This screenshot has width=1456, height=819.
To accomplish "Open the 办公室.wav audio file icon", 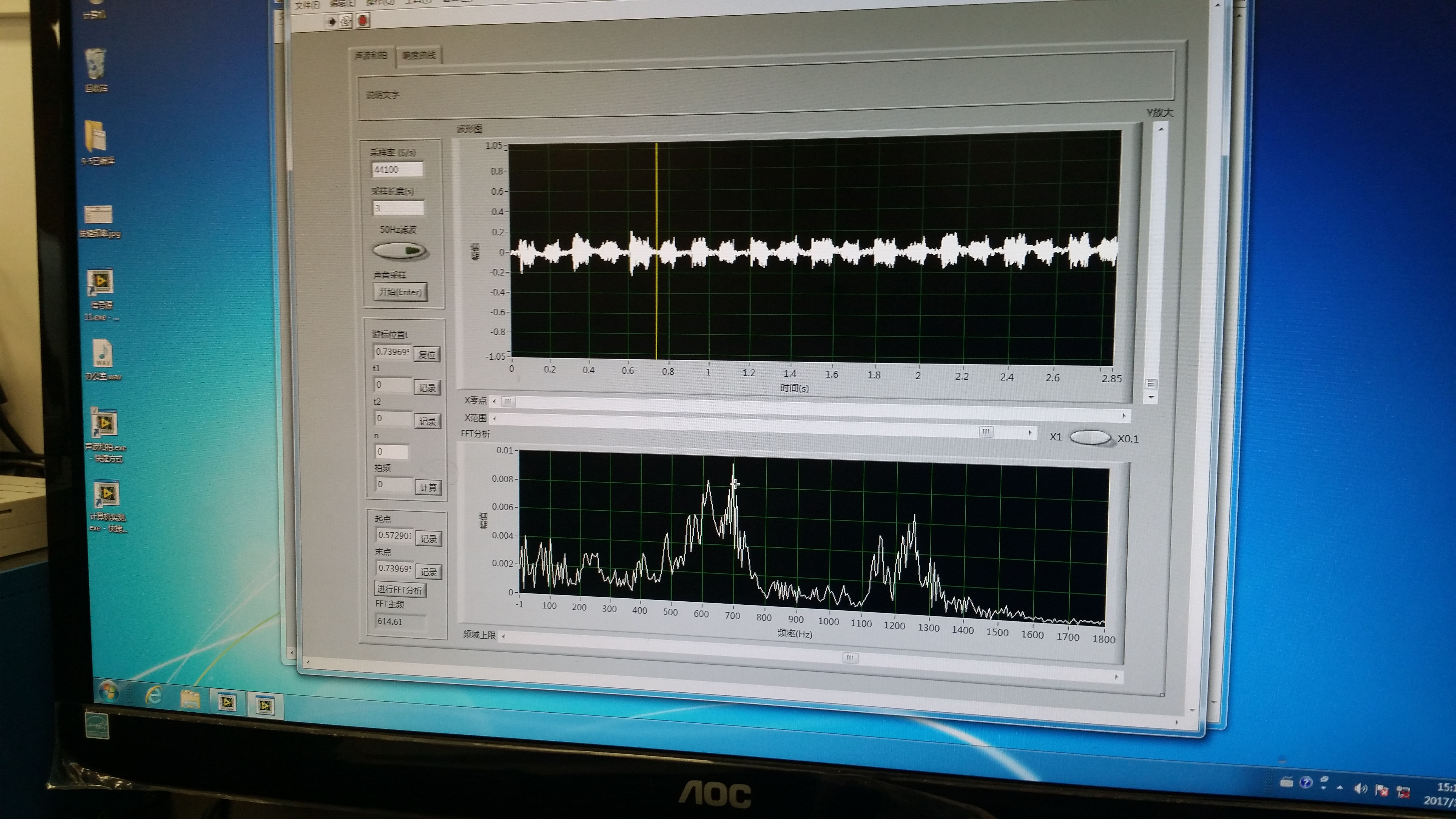I will click(x=103, y=354).
